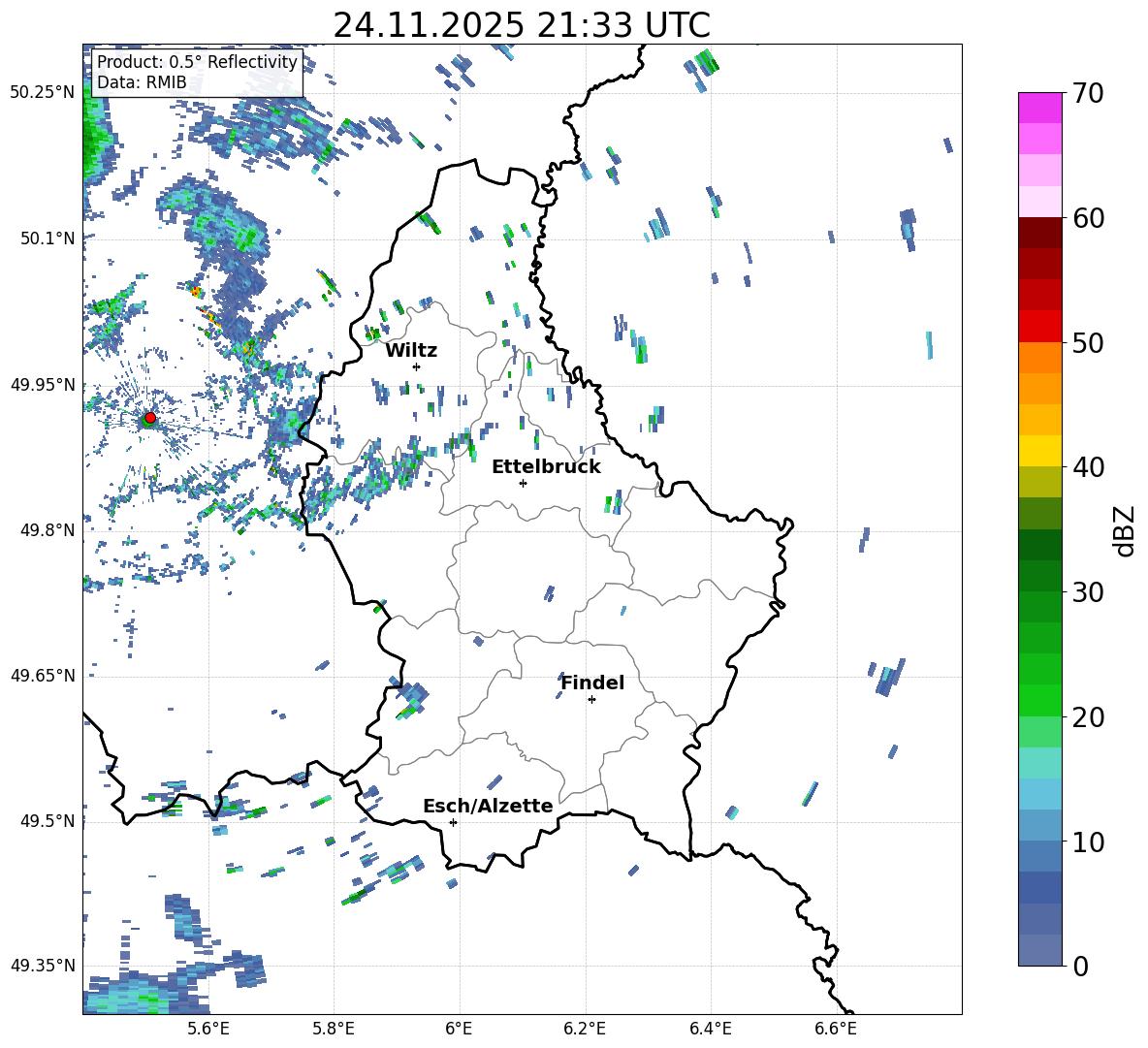Click the 49.35°N latitude label
Viewport: 1148px width, 1048px height.
(43, 966)
